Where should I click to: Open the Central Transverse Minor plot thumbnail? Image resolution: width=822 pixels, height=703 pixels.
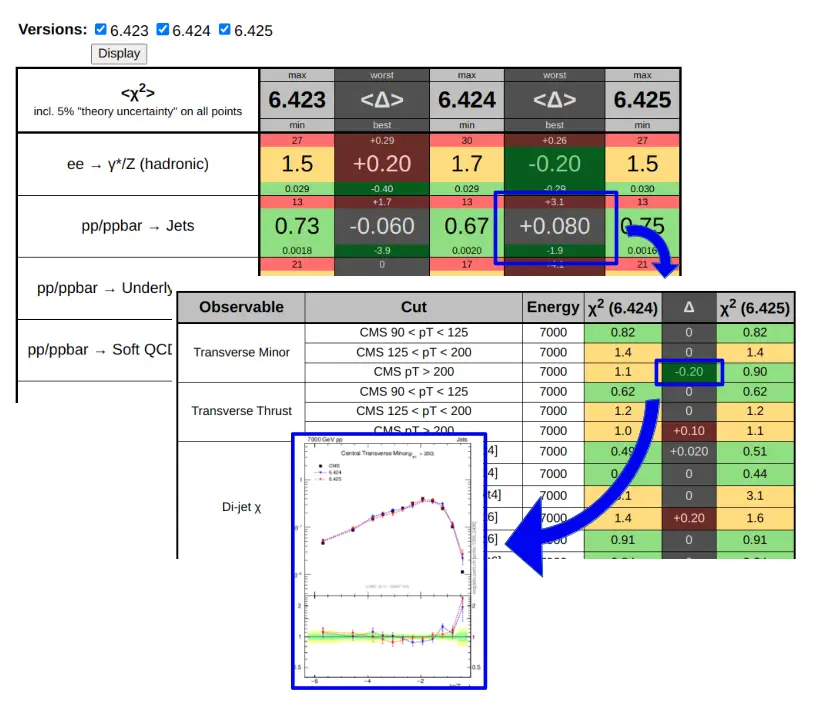tap(388, 560)
